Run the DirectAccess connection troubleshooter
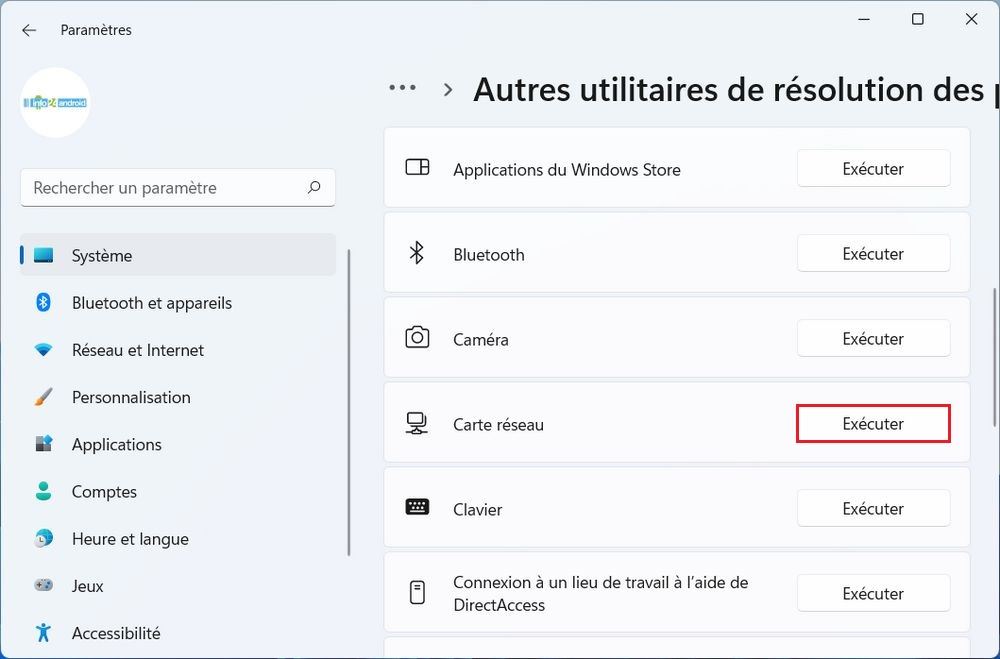Image resolution: width=1000 pixels, height=659 pixels. click(x=873, y=594)
